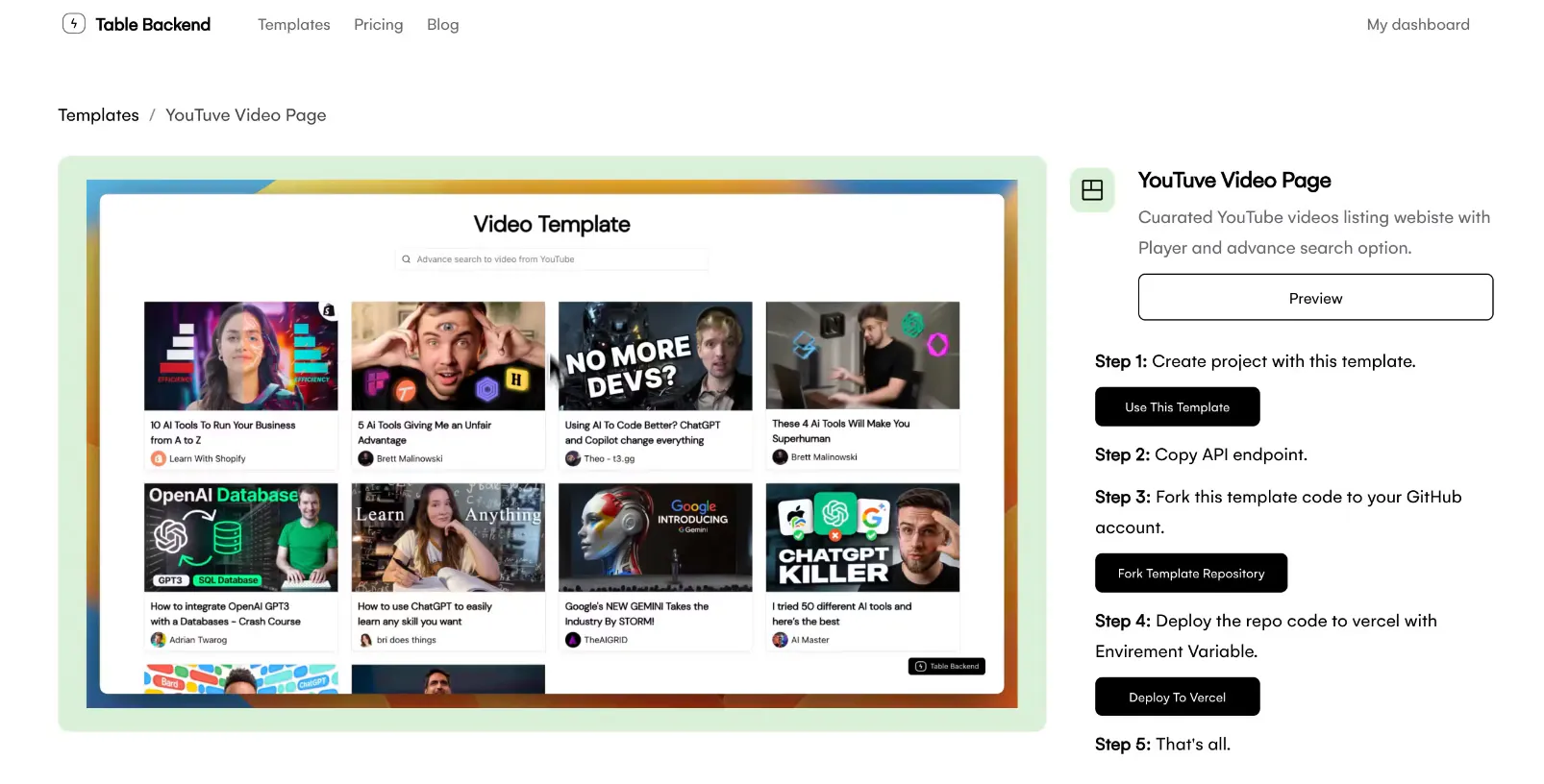Click Deploy To Vercel button
The height and width of the screenshot is (784, 1544).
1177,698
